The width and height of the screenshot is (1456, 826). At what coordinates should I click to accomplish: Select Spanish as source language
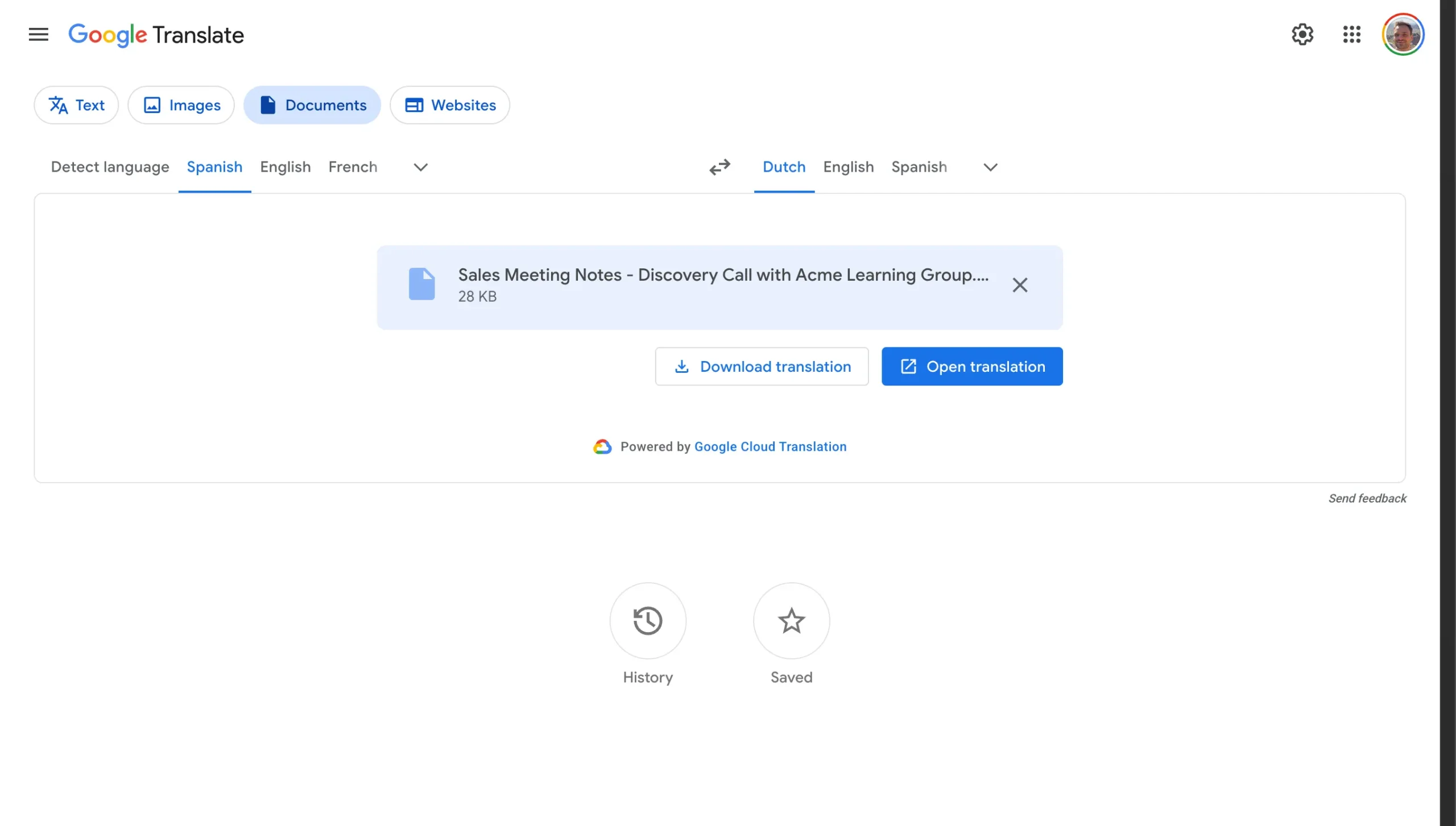click(214, 167)
